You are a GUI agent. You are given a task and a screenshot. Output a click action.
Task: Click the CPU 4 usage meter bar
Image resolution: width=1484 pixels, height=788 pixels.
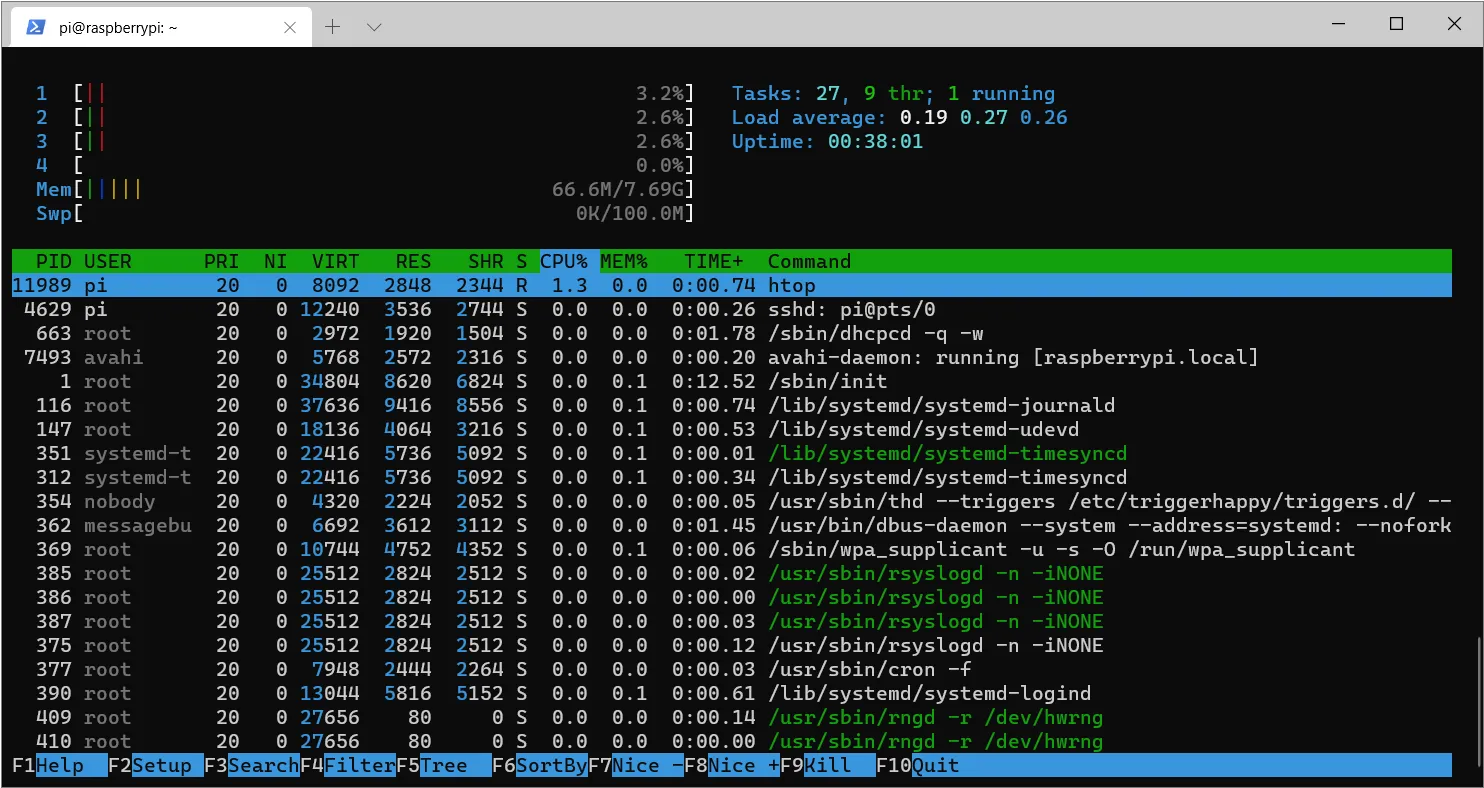click(384, 165)
